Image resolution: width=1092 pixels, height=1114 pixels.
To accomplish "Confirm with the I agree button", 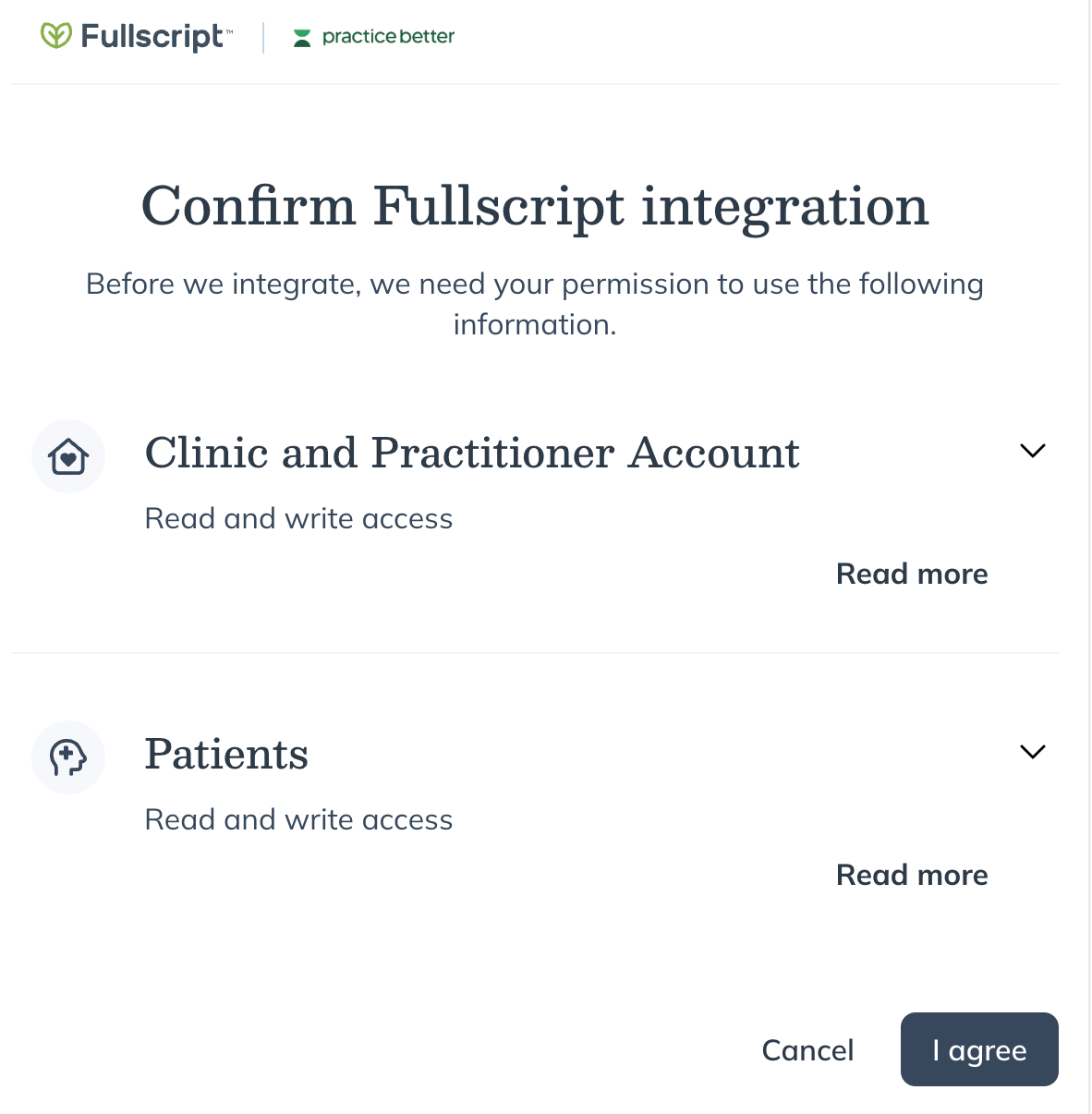I will [x=979, y=1049].
